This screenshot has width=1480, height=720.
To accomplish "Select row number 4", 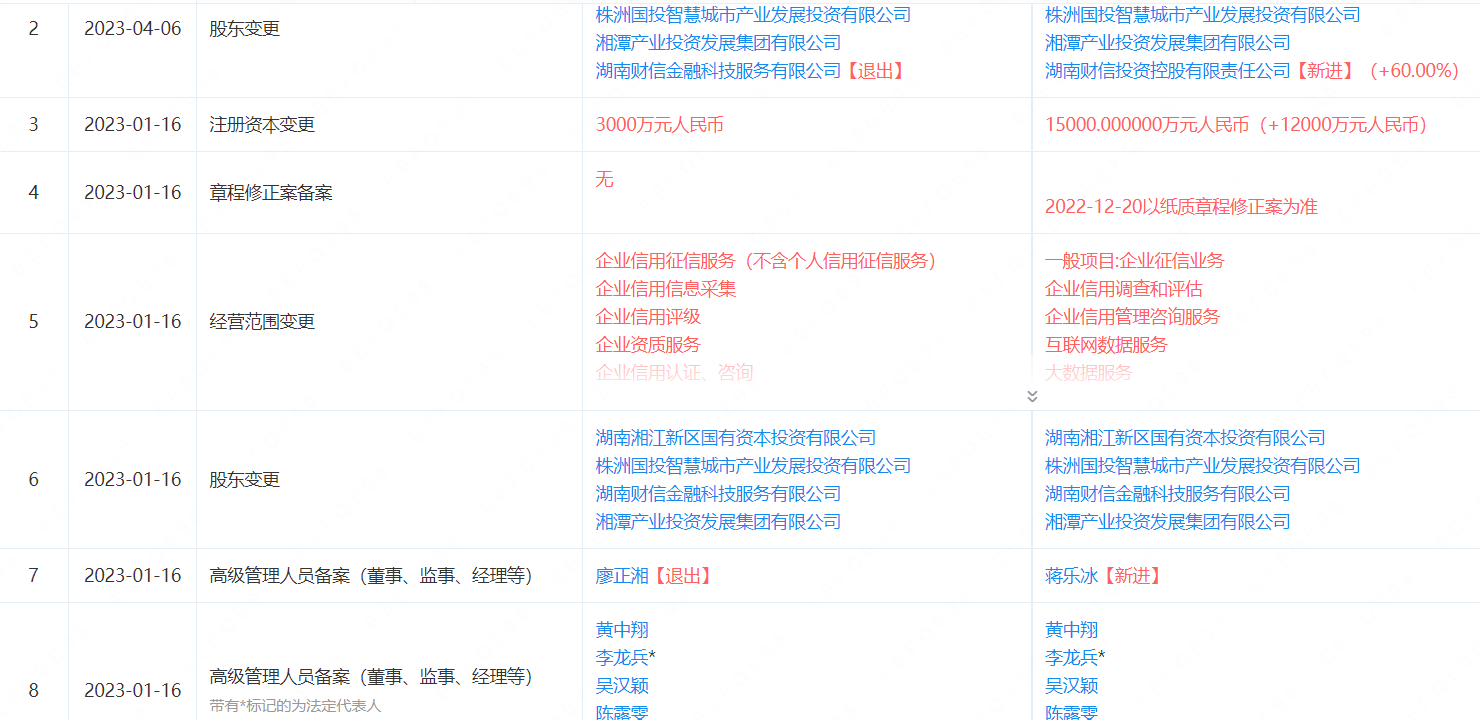I will (34, 192).
